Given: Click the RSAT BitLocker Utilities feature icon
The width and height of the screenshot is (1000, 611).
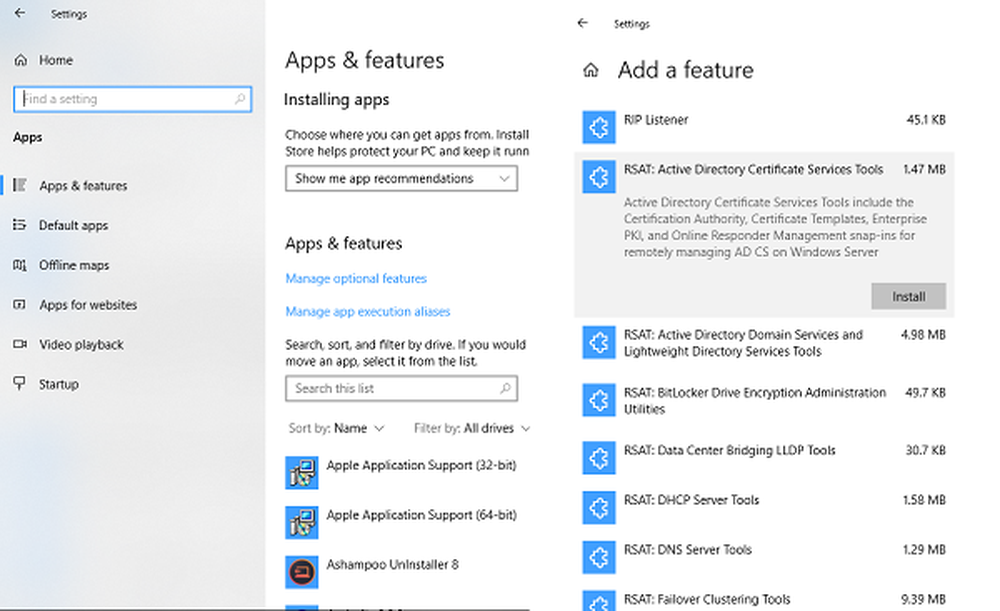Looking at the screenshot, I should tap(599, 401).
